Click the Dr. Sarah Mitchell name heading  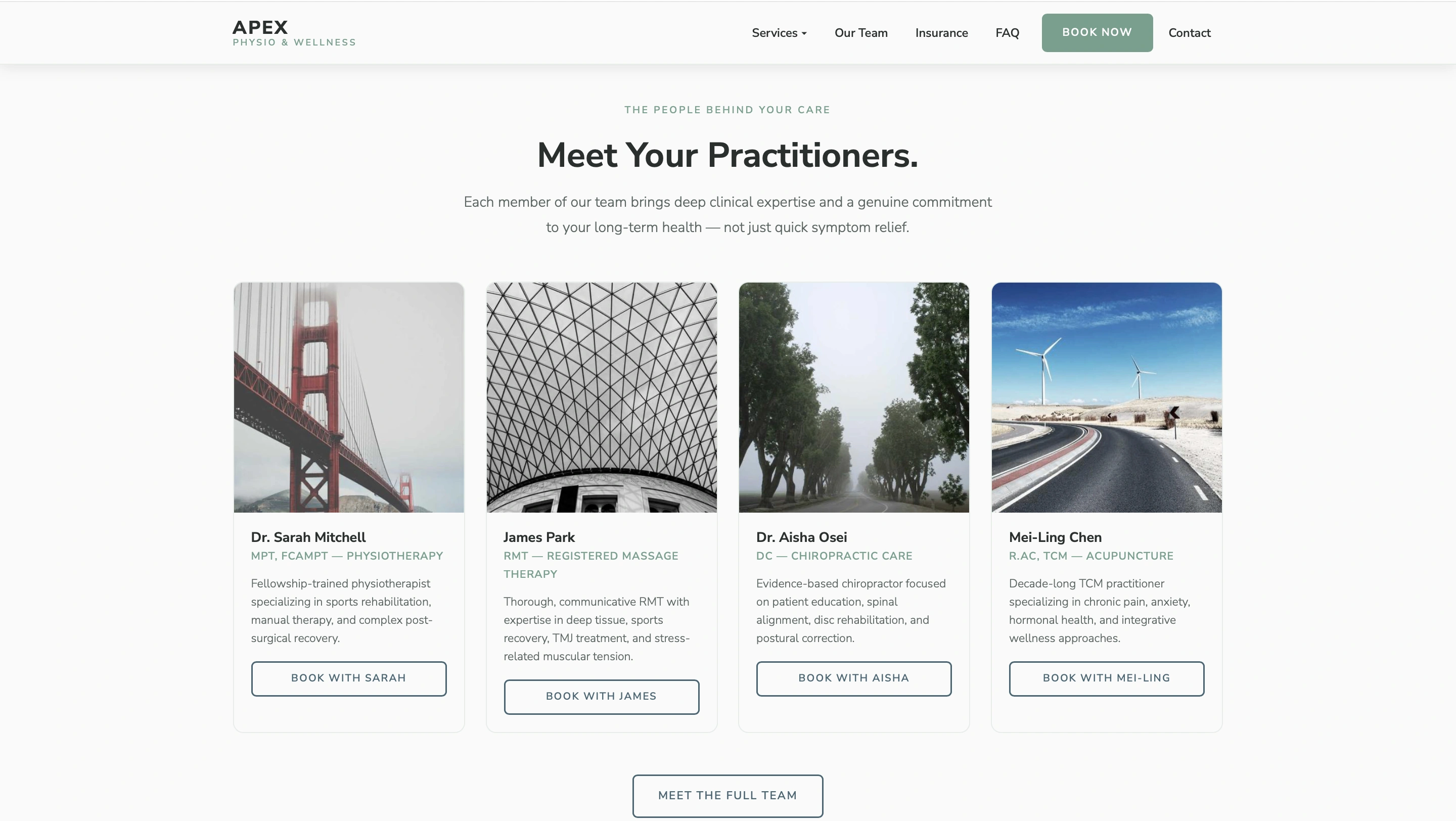click(x=308, y=537)
